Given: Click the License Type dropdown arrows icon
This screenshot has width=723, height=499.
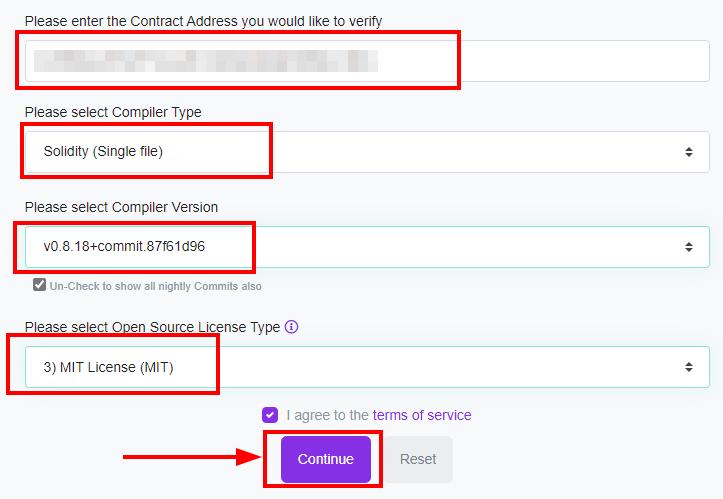Looking at the screenshot, I should pos(688,367).
